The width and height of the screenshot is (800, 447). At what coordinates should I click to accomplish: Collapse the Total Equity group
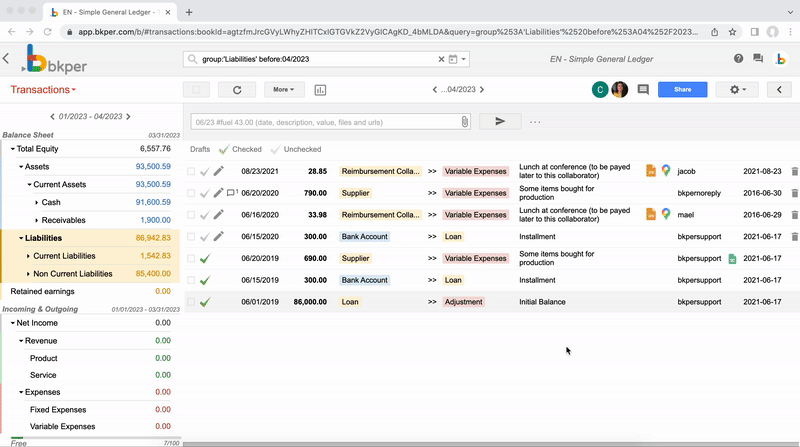[13, 149]
